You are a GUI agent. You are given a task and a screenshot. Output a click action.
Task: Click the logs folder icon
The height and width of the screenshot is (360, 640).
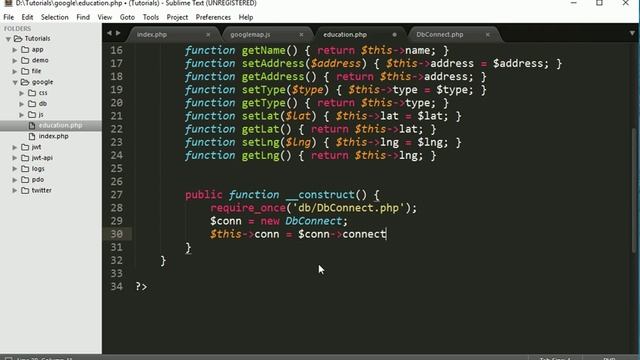coord(25,169)
